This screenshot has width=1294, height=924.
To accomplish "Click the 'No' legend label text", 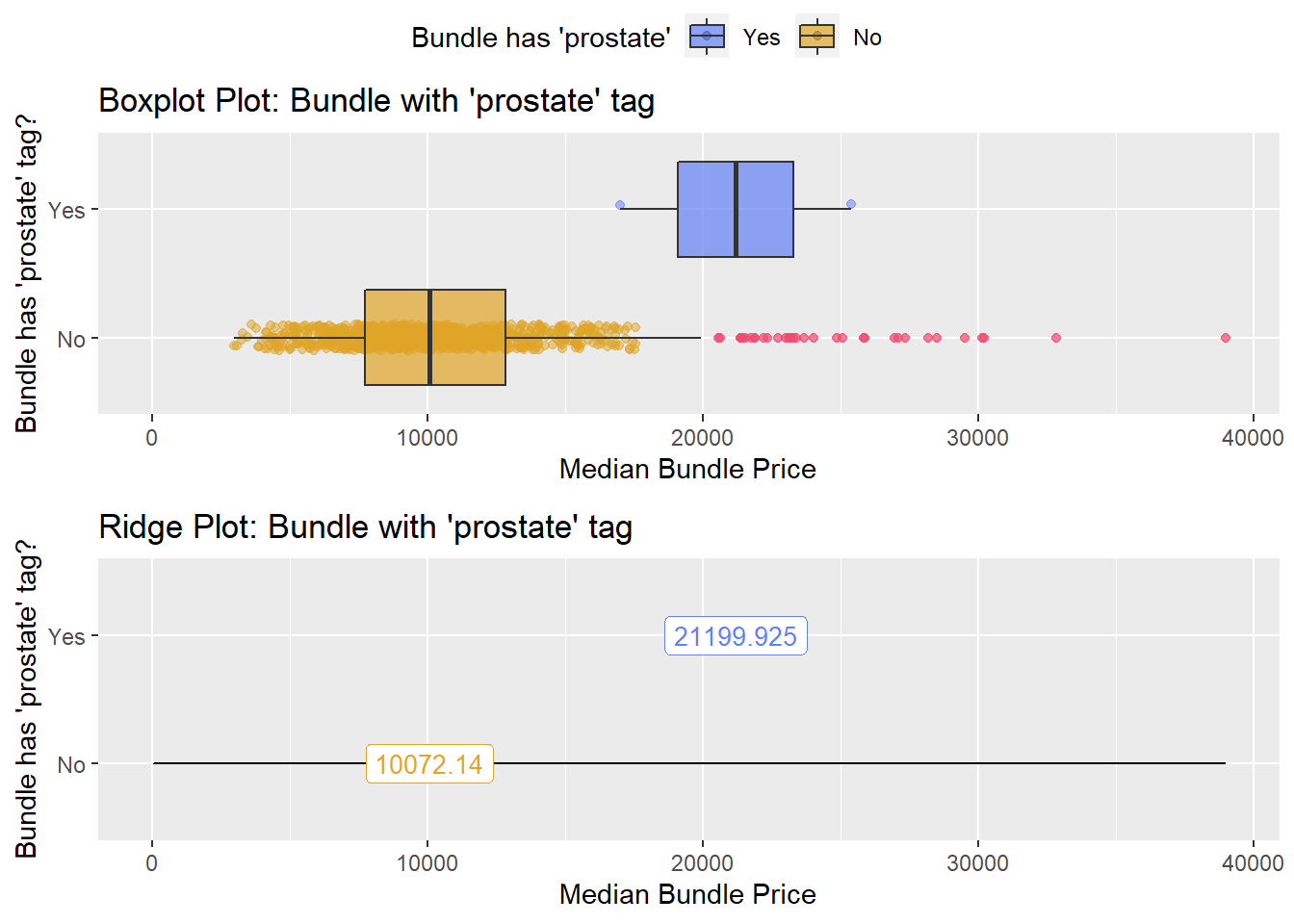I will coord(867,38).
